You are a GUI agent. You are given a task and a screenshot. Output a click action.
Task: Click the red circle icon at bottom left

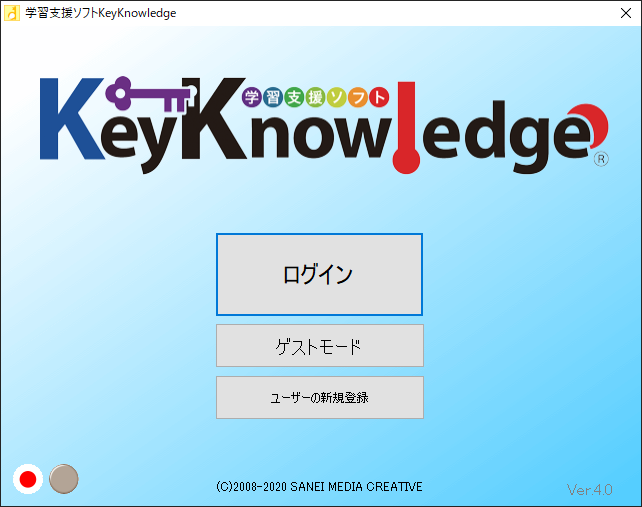pos(28,480)
